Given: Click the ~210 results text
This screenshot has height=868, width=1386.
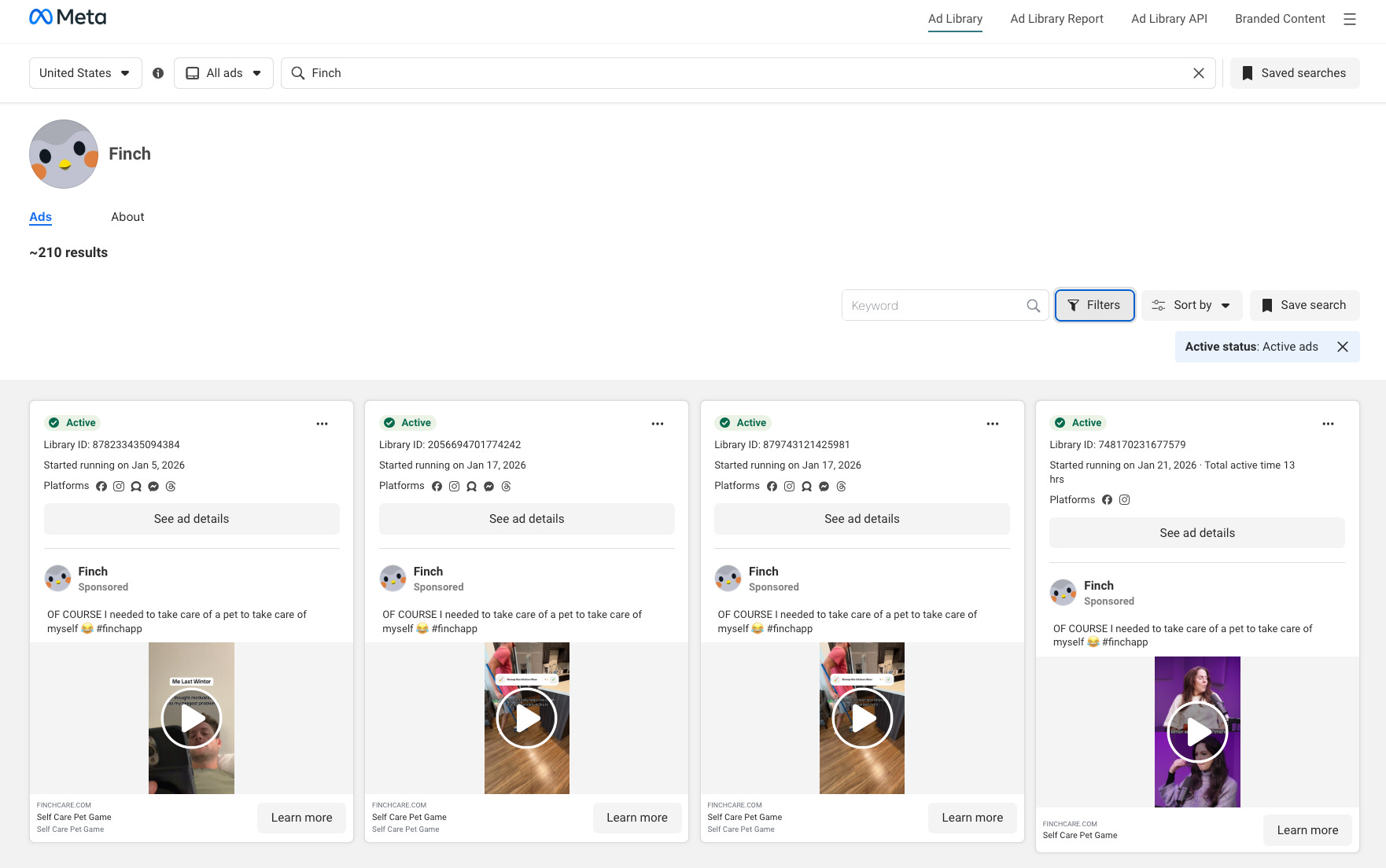Looking at the screenshot, I should tap(68, 252).
